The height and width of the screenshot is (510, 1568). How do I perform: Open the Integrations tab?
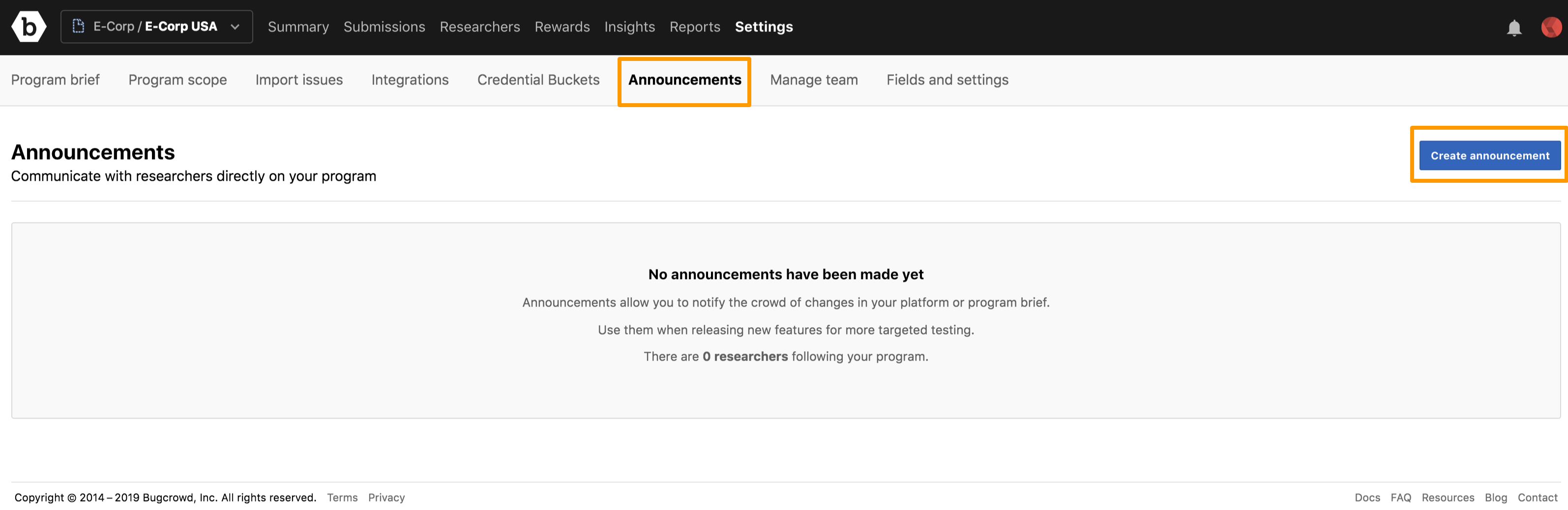410,80
